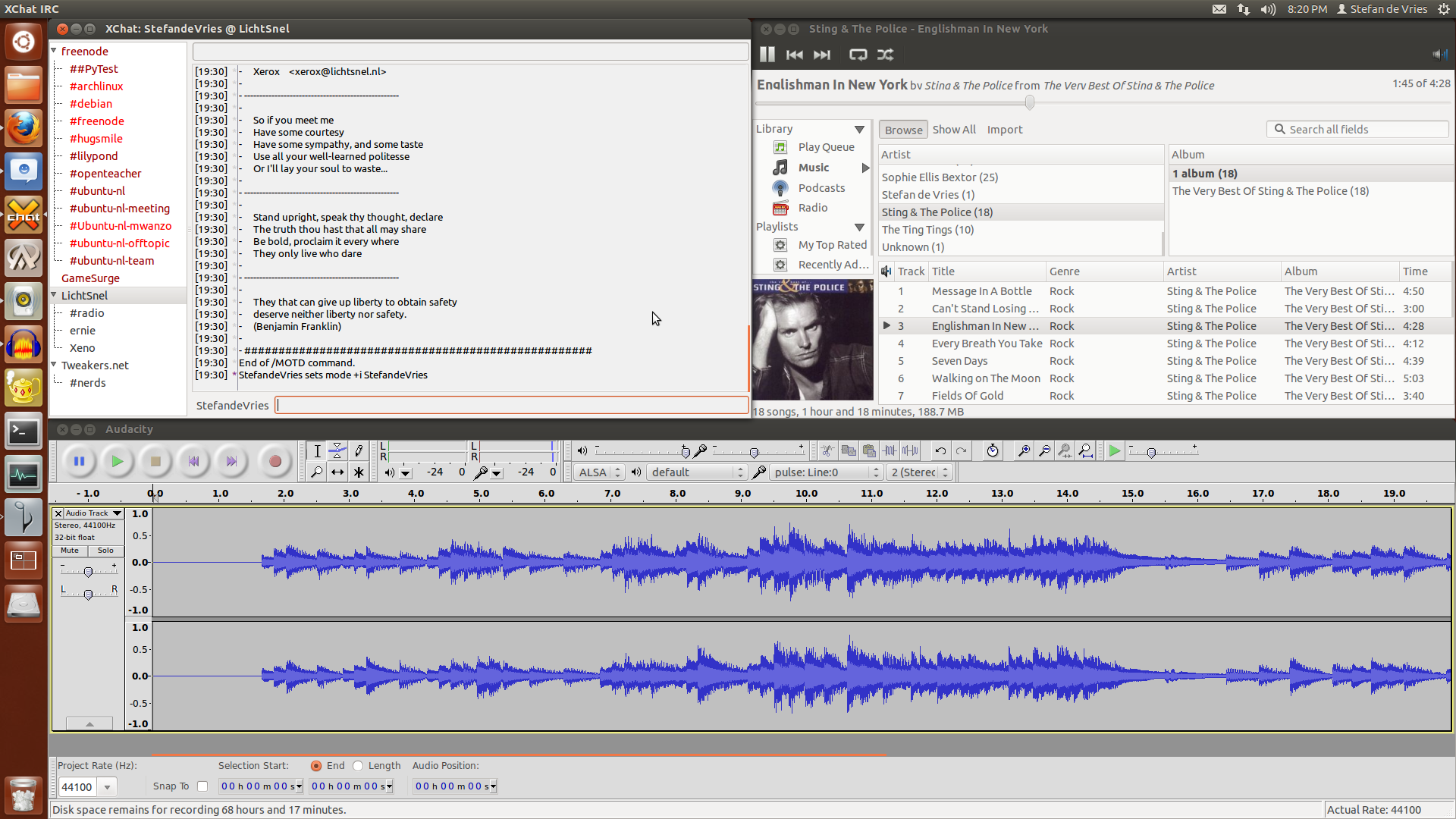1456x819 pixels.
Task: Fit project in Audacity window
Action: [x=1086, y=451]
